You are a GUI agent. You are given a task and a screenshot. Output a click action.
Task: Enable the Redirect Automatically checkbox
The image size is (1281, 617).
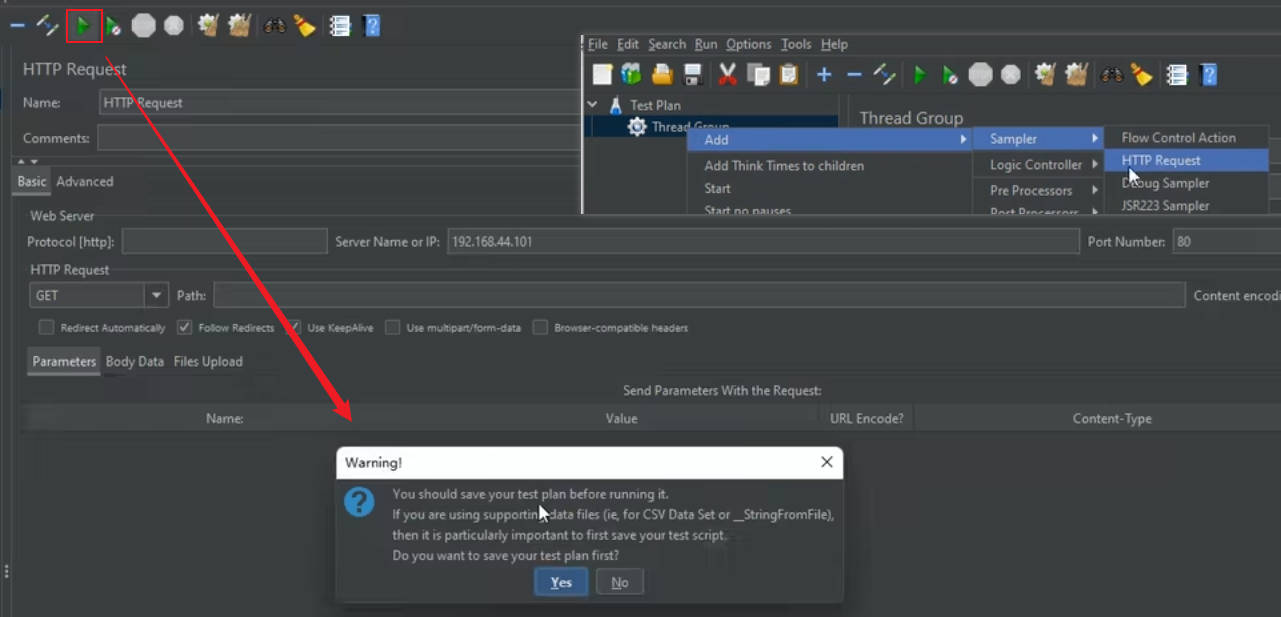46,327
